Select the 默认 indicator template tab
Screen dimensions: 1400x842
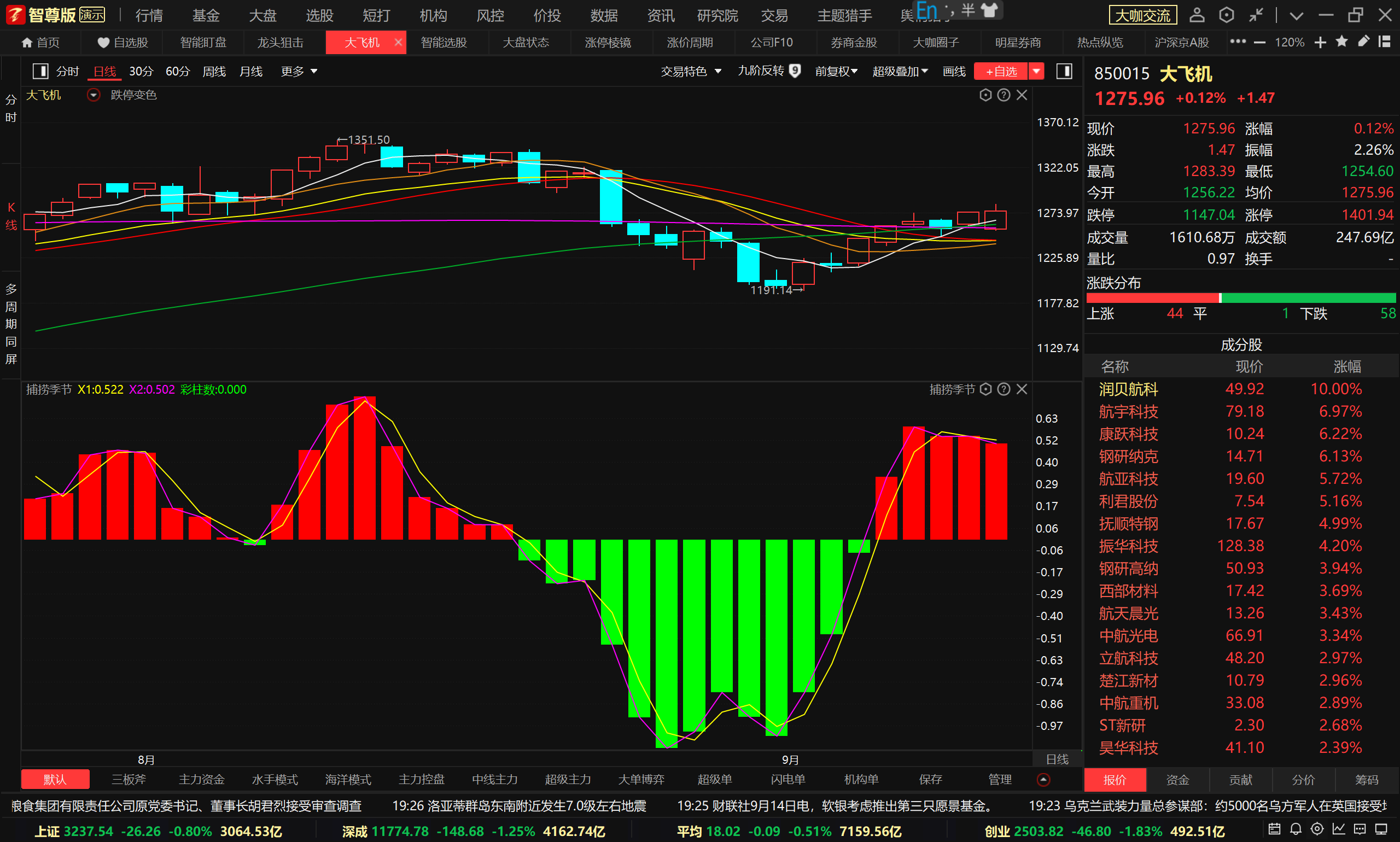pos(55,780)
